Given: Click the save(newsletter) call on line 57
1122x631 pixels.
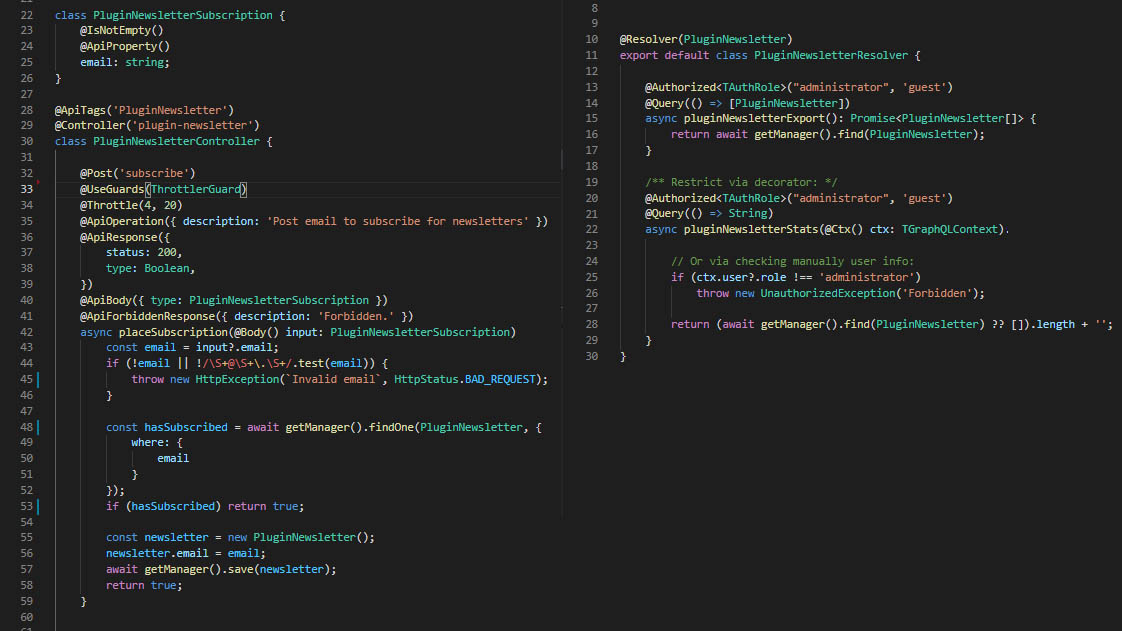Looking at the screenshot, I should coord(279,569).
